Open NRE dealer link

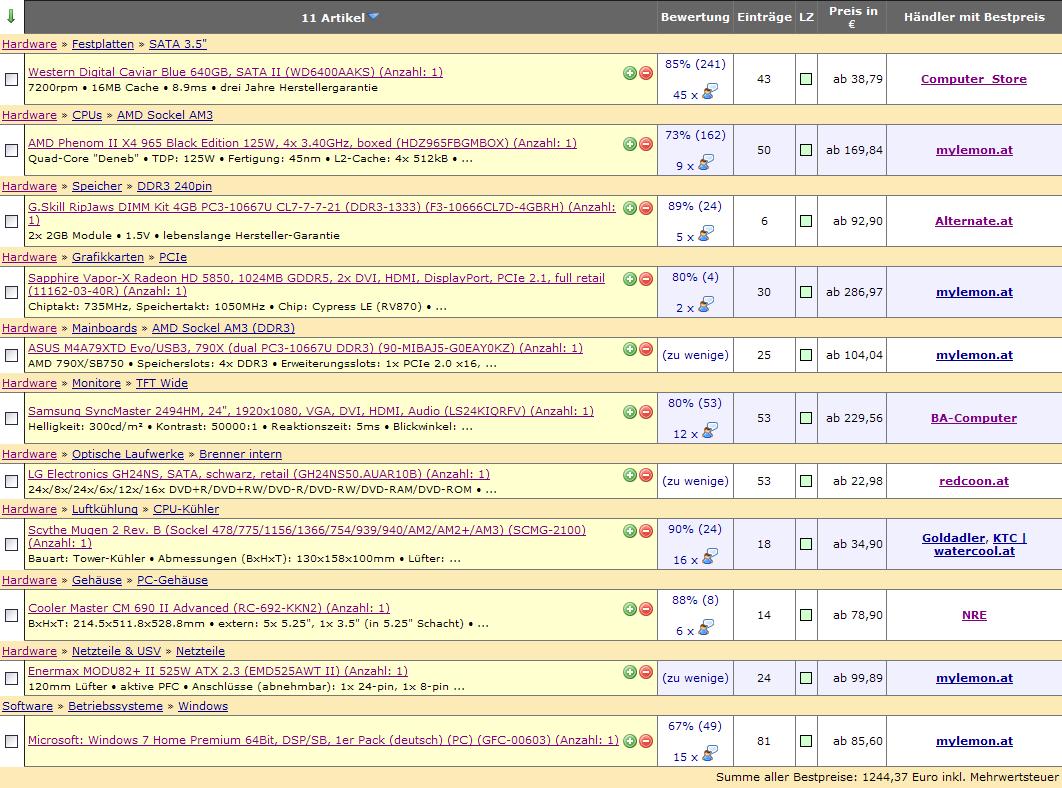pyautogui.click(x=974, y=616)
